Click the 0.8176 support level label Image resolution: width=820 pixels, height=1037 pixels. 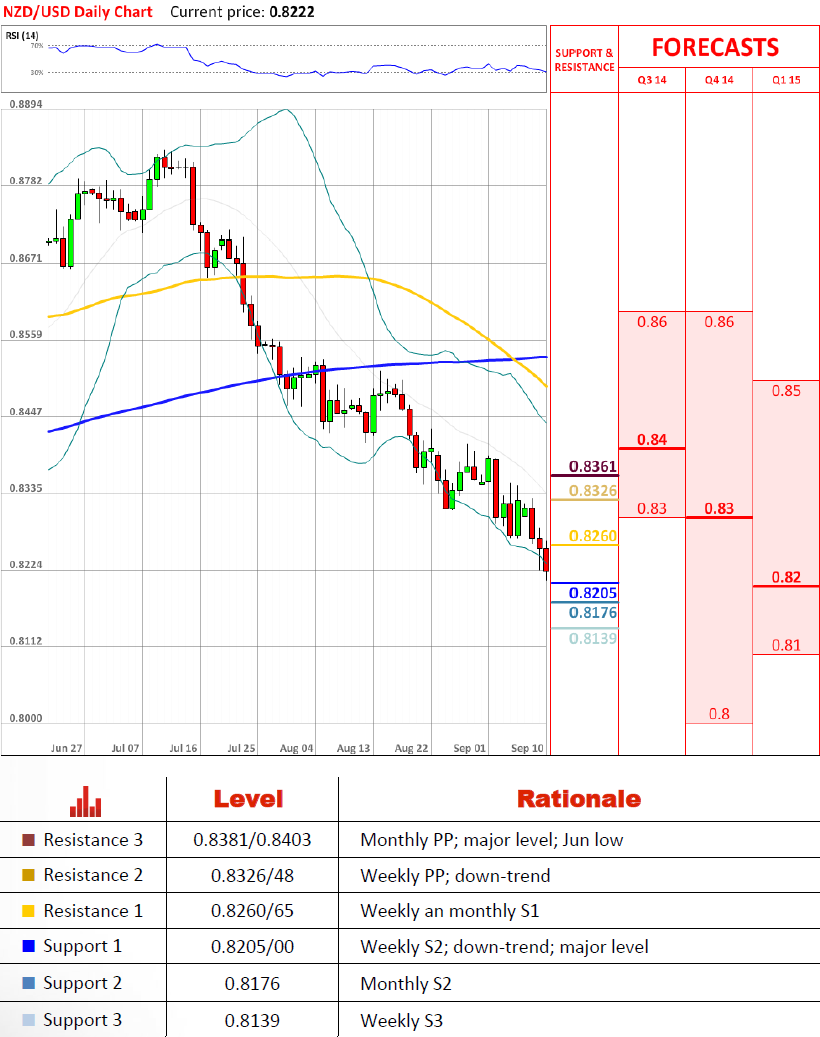593,612
